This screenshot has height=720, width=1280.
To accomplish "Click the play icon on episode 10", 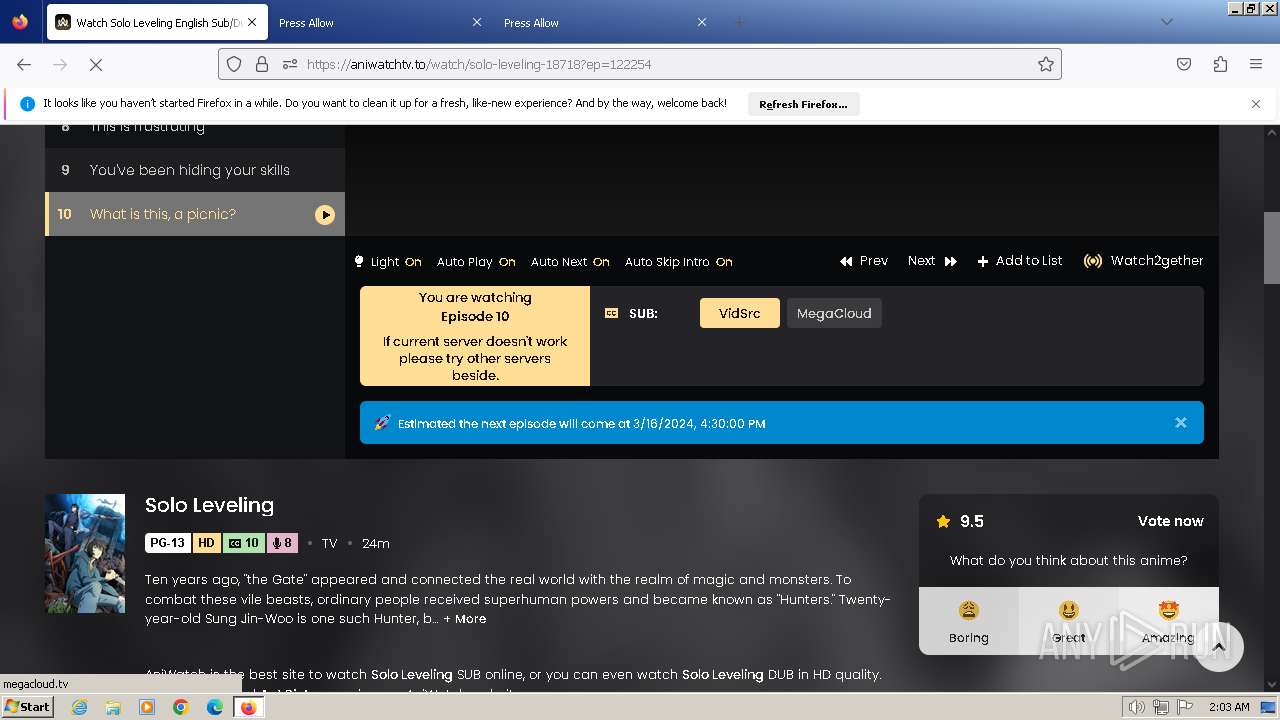I will pos(325,214).
